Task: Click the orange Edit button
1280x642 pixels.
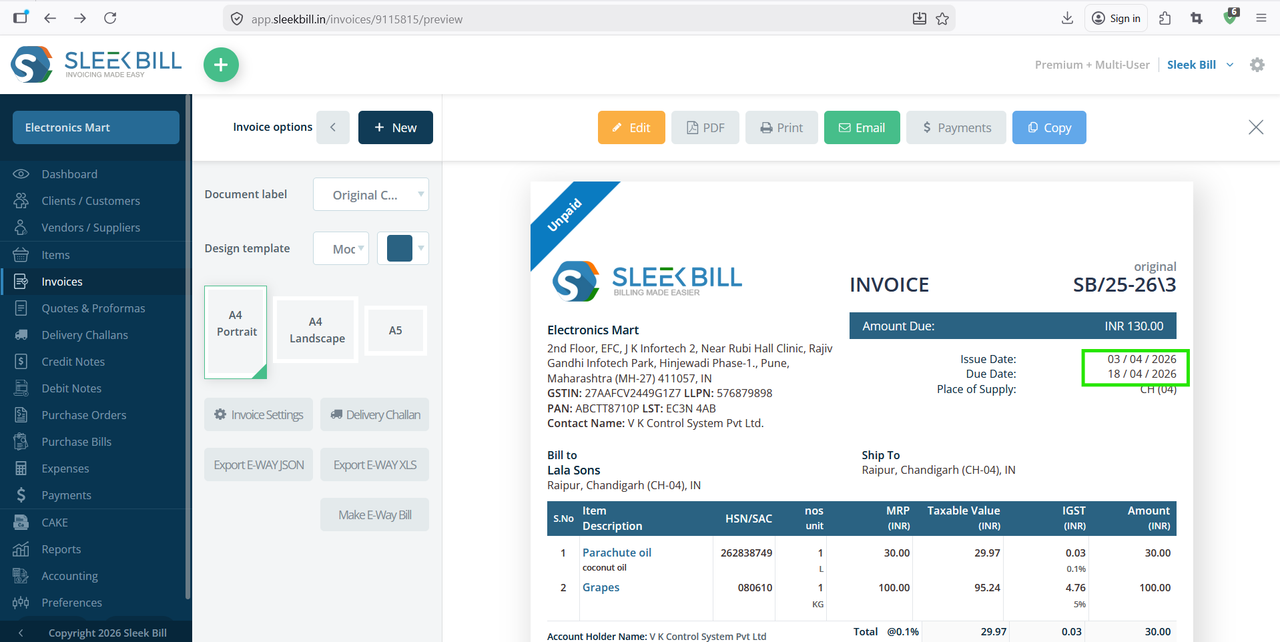Action: pyautogui.click(x=631, y=127)
